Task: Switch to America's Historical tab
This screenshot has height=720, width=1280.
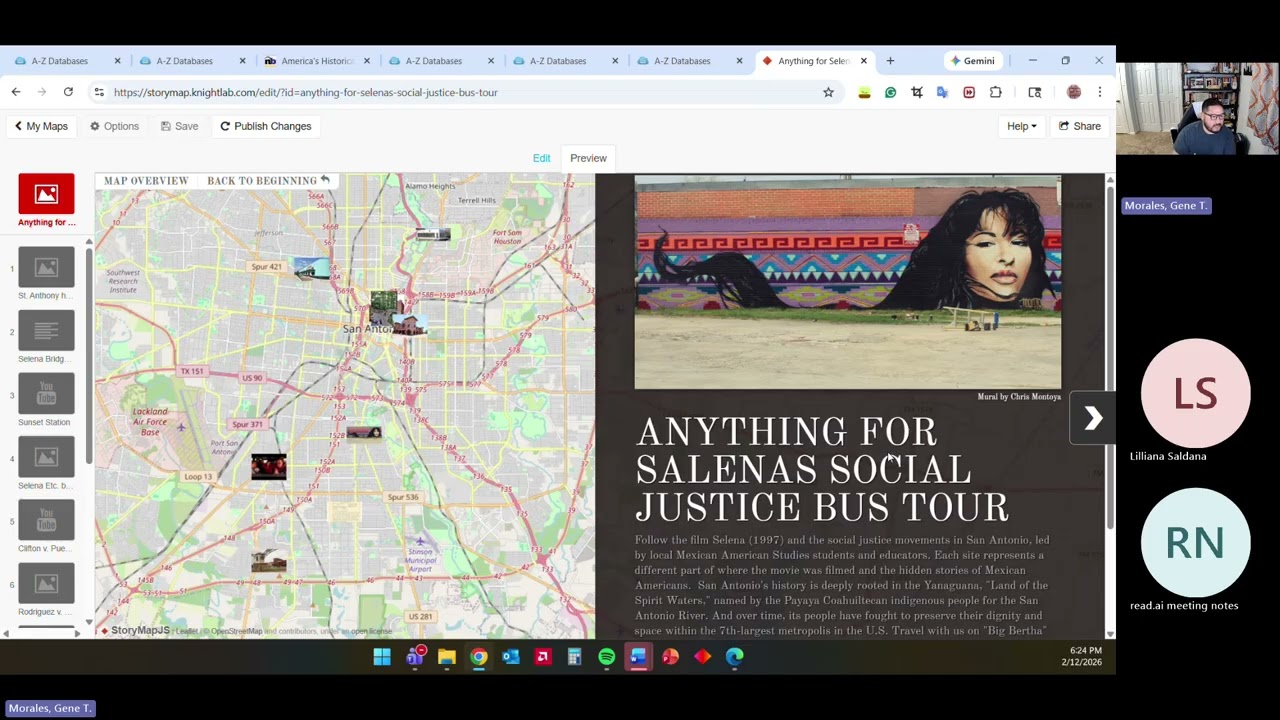Action: (x=316, y=61)
